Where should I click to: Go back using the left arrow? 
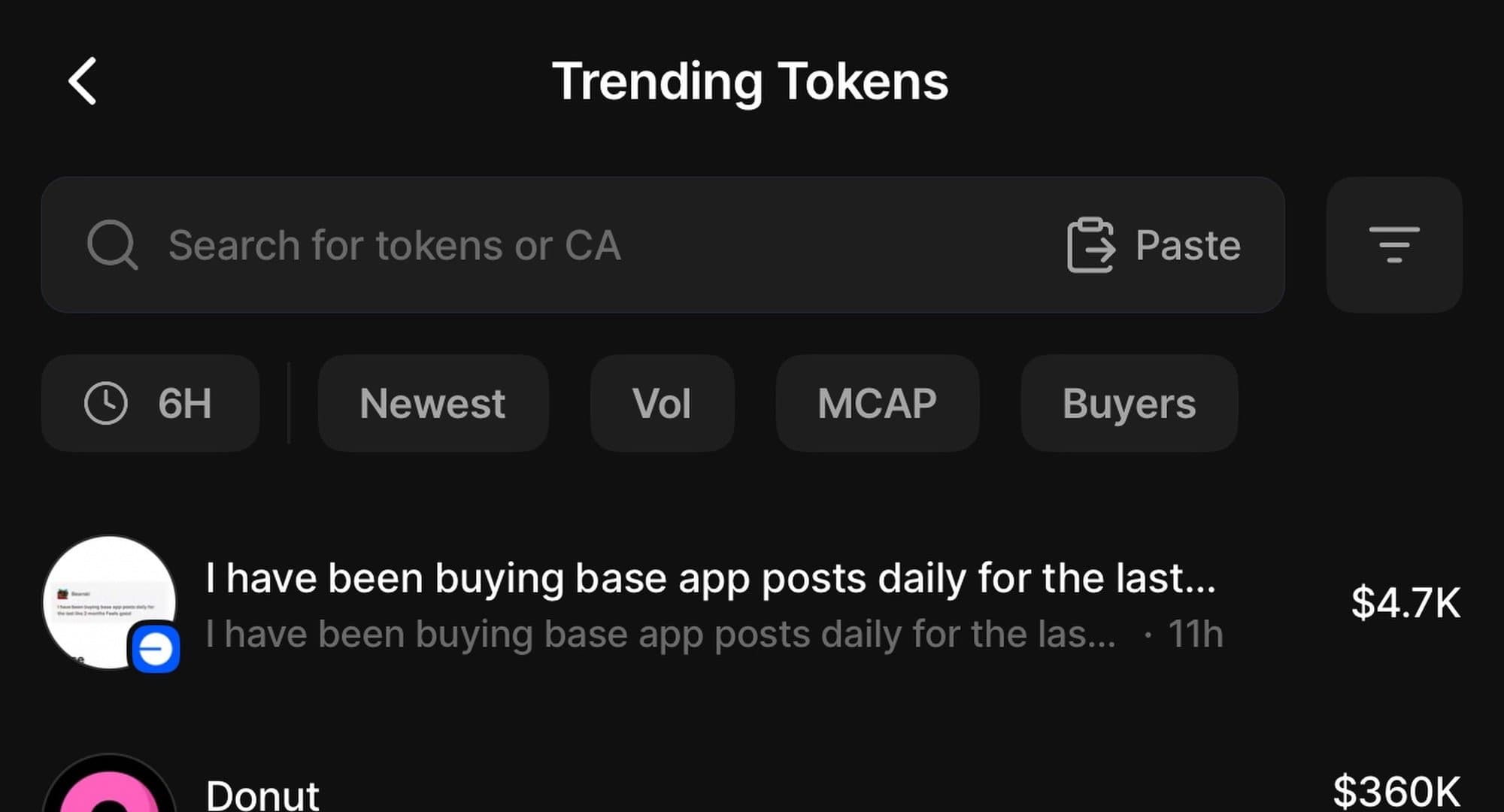click(x=83, y=81)
